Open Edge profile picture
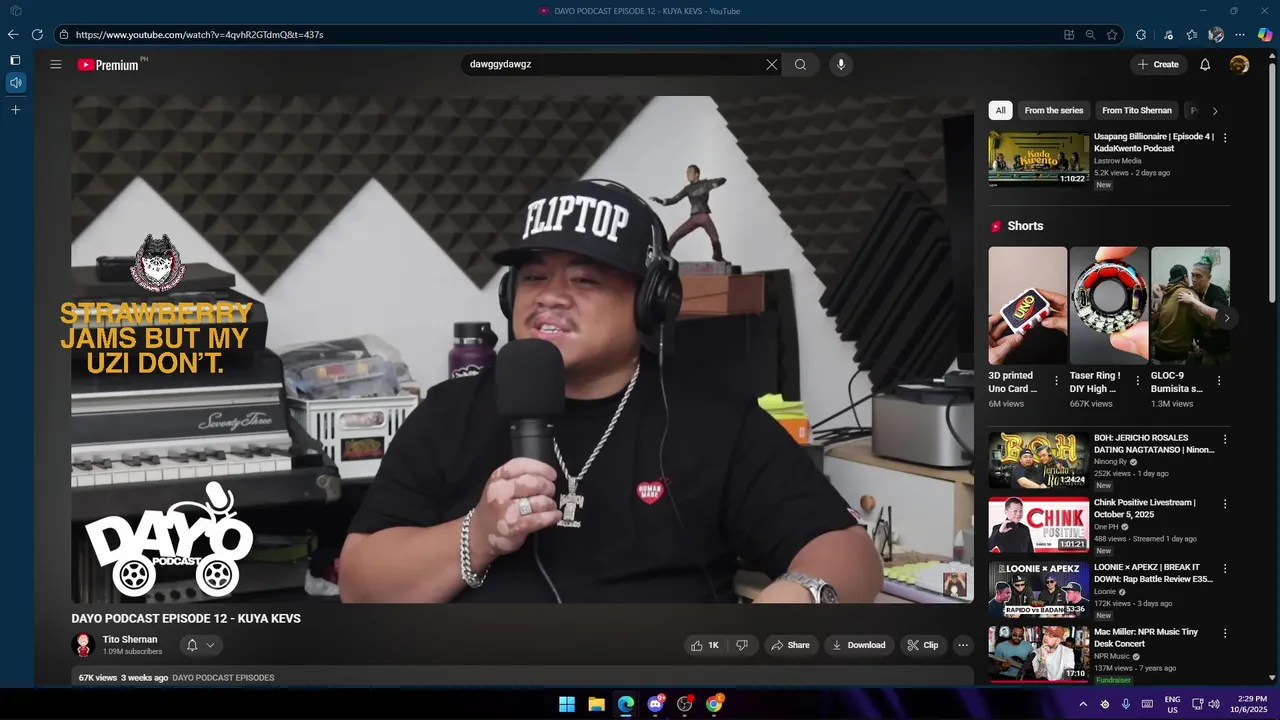 (1216, 34)
